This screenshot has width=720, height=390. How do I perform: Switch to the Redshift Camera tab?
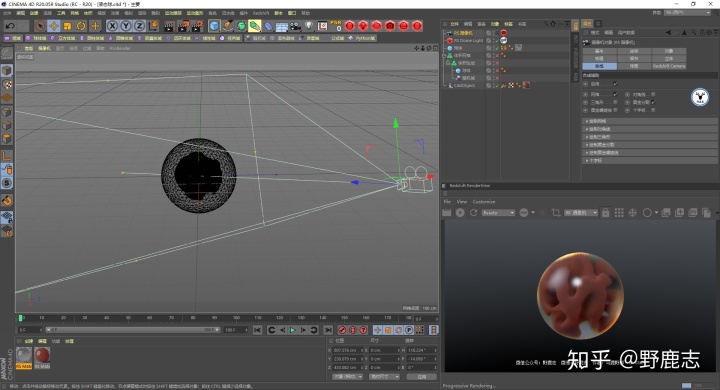669,66
